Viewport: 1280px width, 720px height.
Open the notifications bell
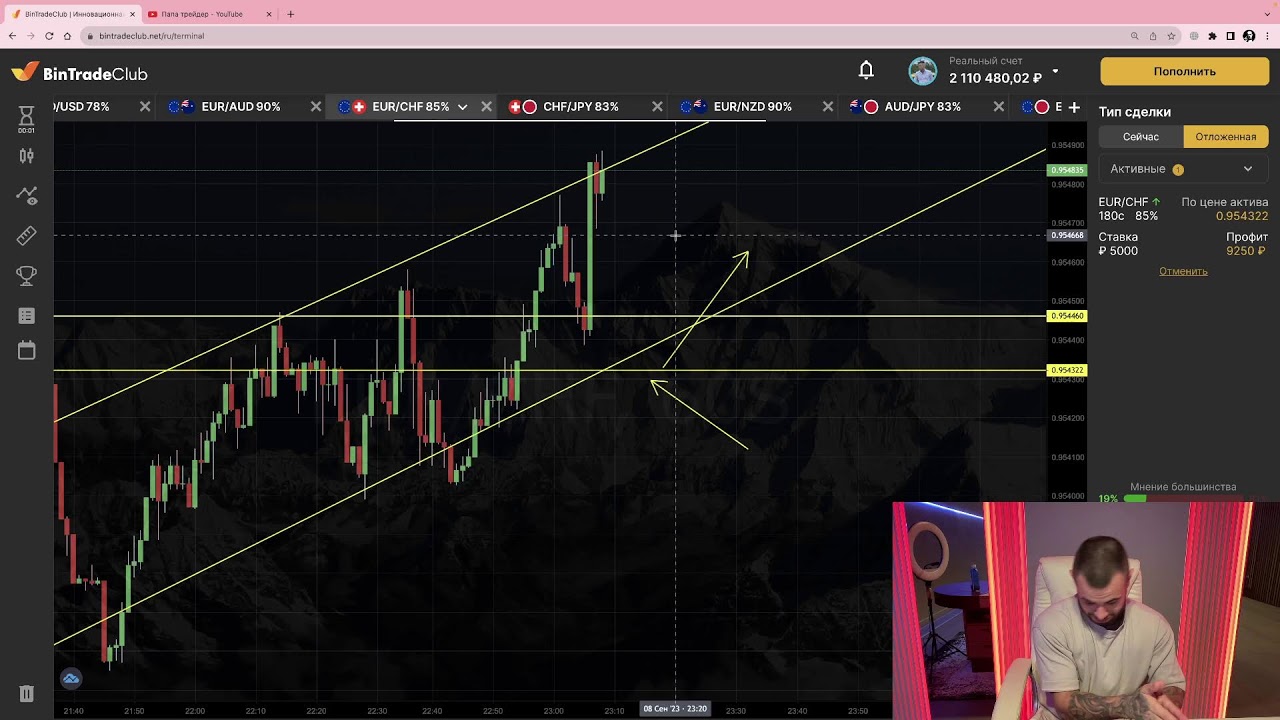[866, 71]
